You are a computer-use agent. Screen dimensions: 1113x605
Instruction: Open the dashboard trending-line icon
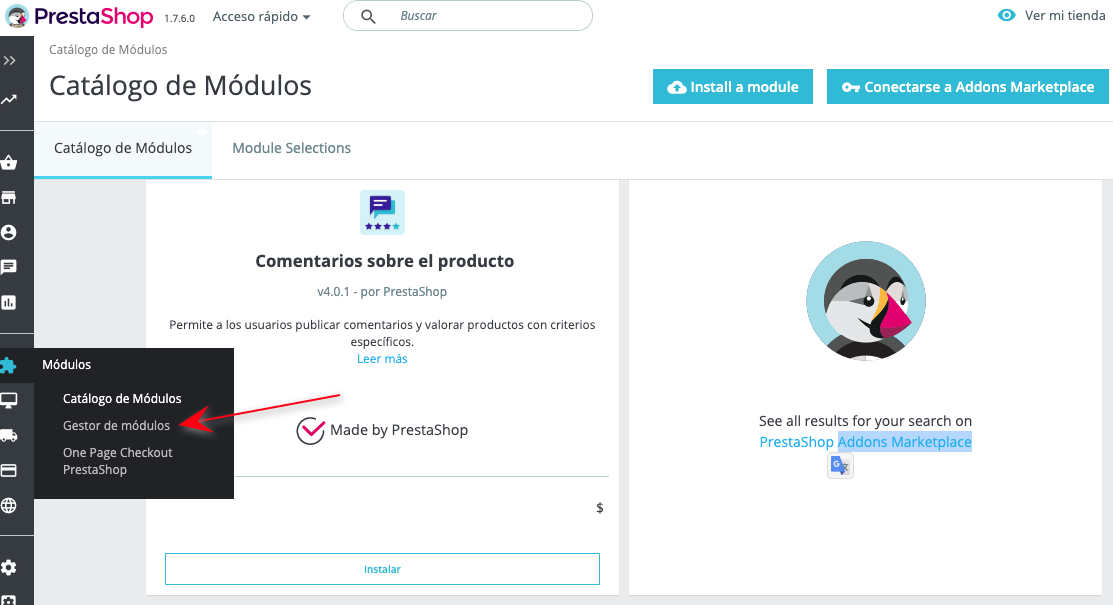point(9,99)
